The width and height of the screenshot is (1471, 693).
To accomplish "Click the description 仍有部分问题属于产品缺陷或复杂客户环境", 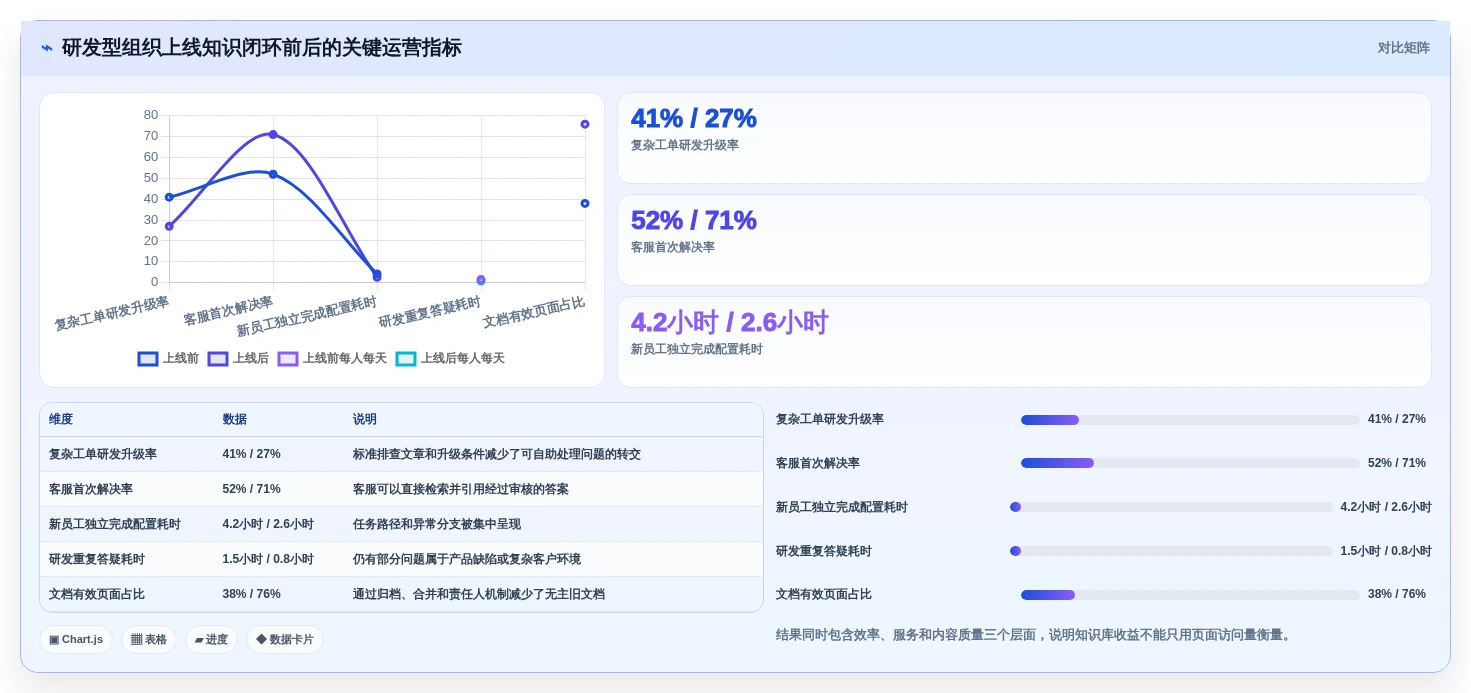I will pos(467,559).
